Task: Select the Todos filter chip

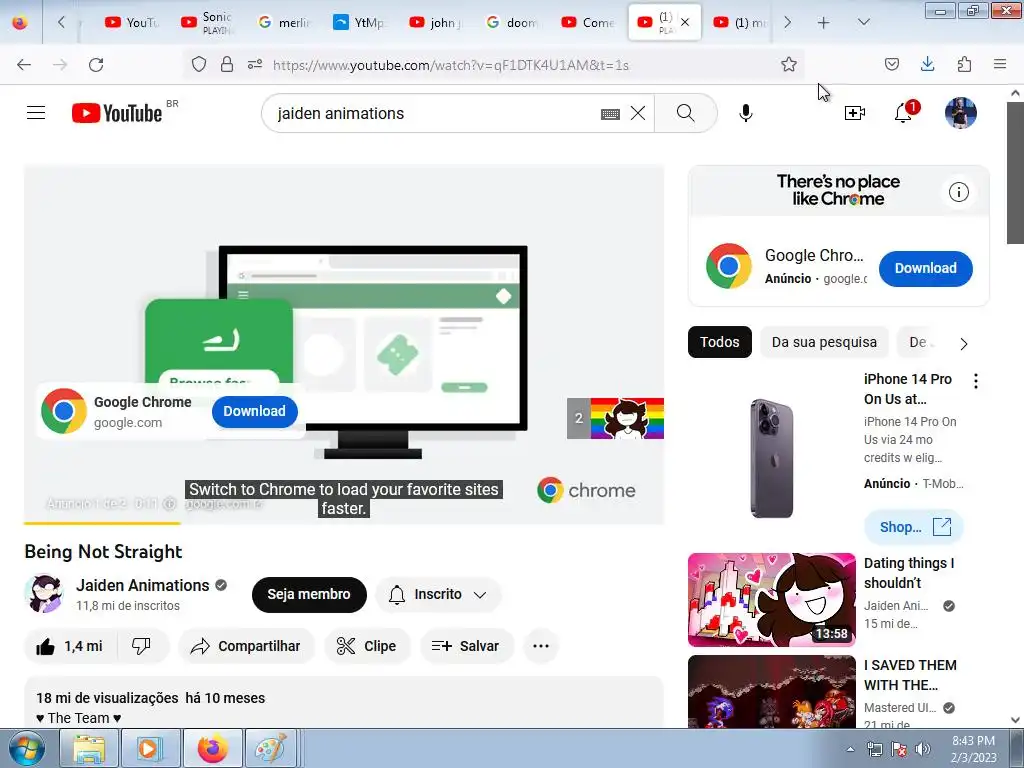Action: (720, 342)
